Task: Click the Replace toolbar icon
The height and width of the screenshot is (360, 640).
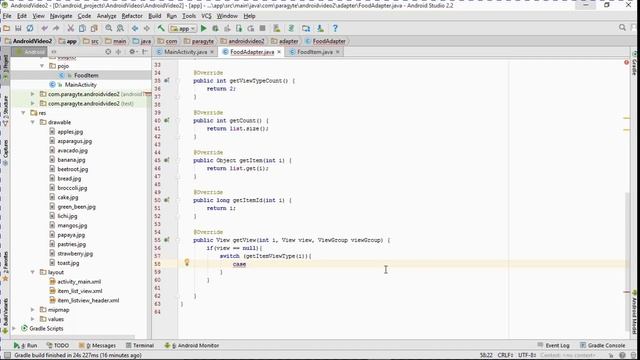Action: tap(120, 28)
